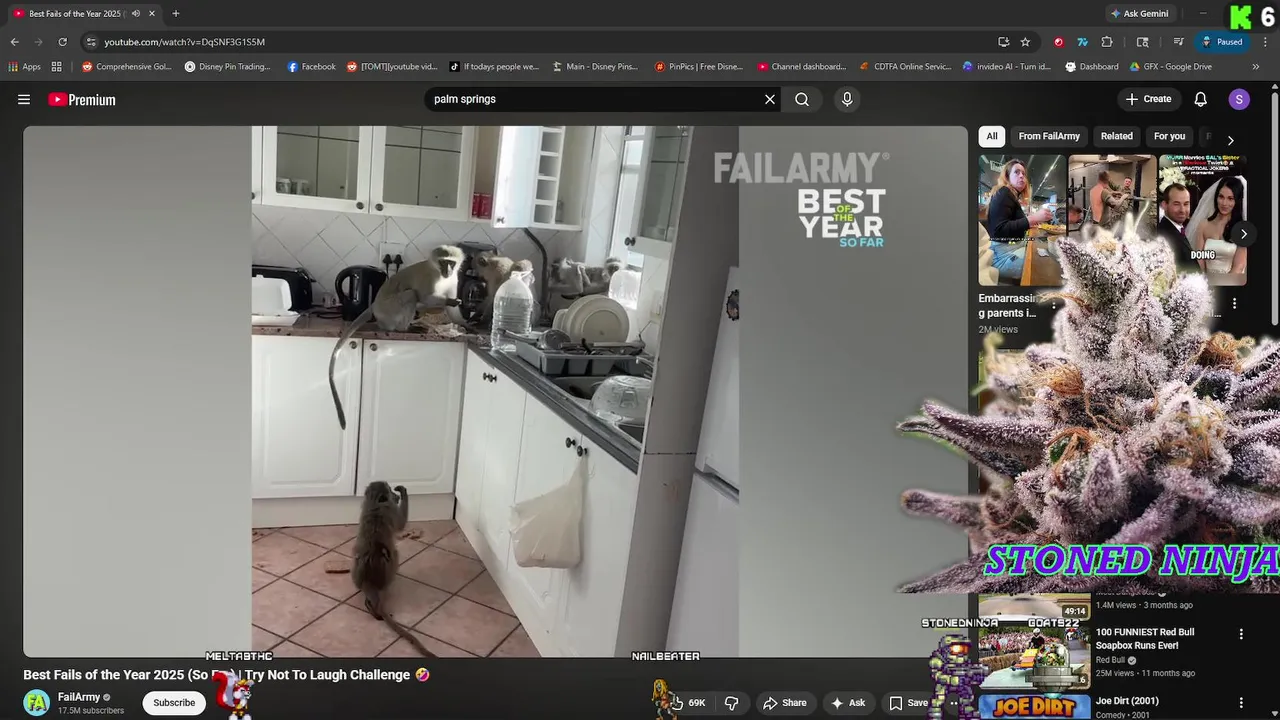Click the Share button

[x=785, y=703]
